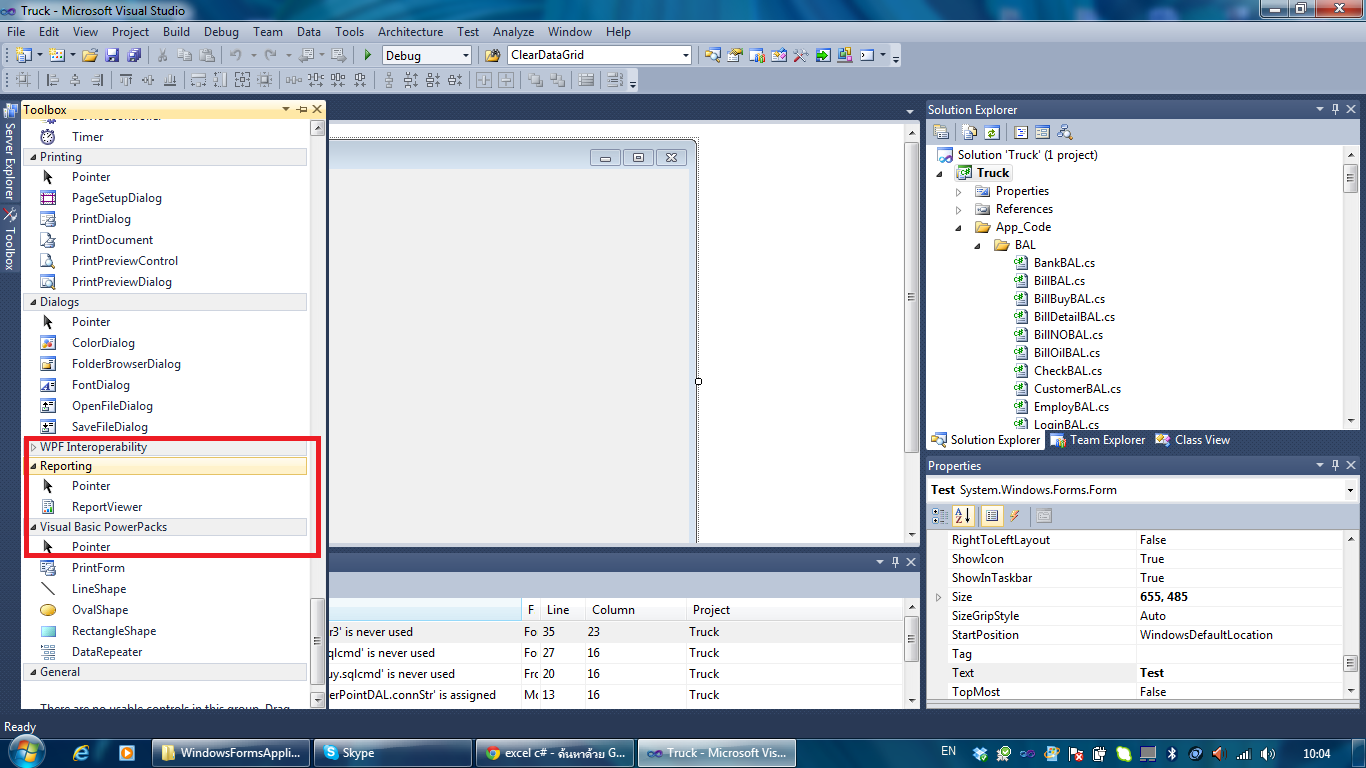Select PrintForm under Visual Basic PowerPacks

click(98, 568)
